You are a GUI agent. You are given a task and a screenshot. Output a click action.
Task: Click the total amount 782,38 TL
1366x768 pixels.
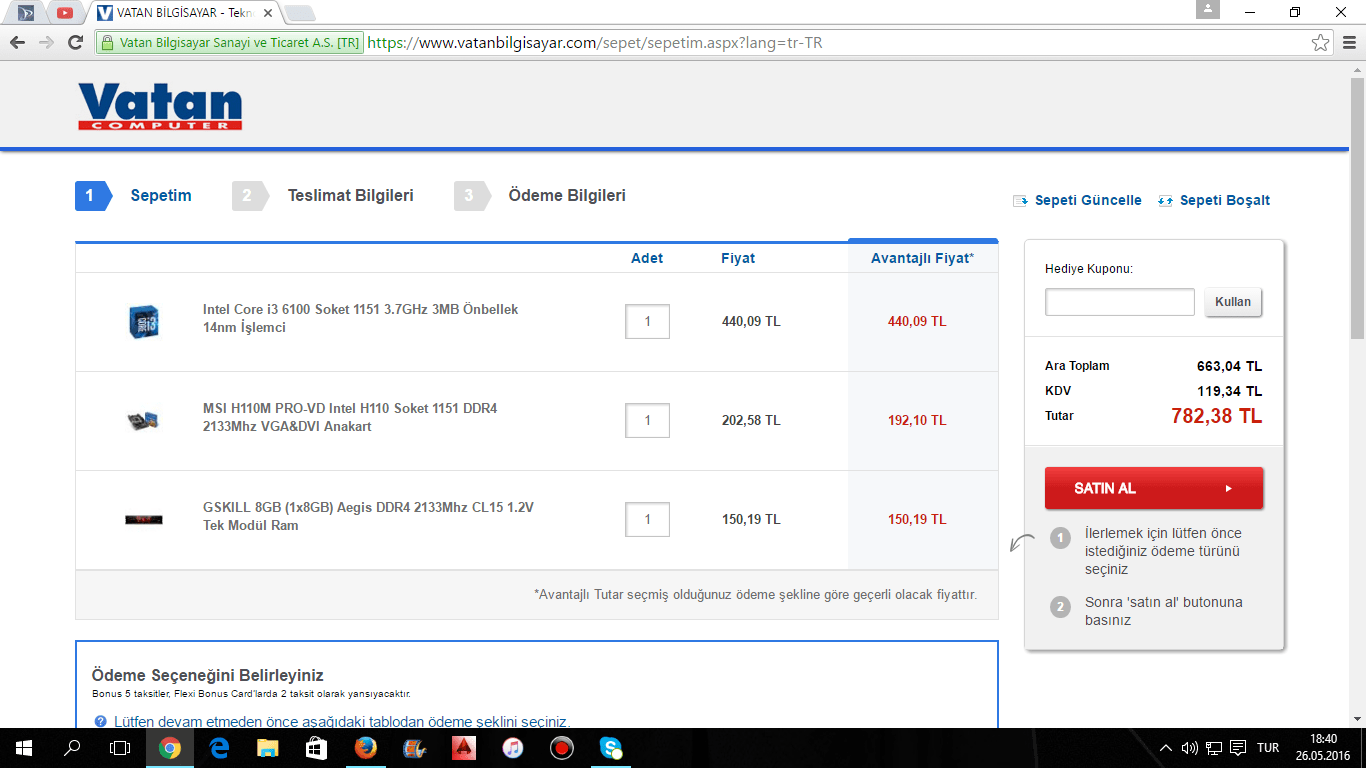tap(1216, 416)
